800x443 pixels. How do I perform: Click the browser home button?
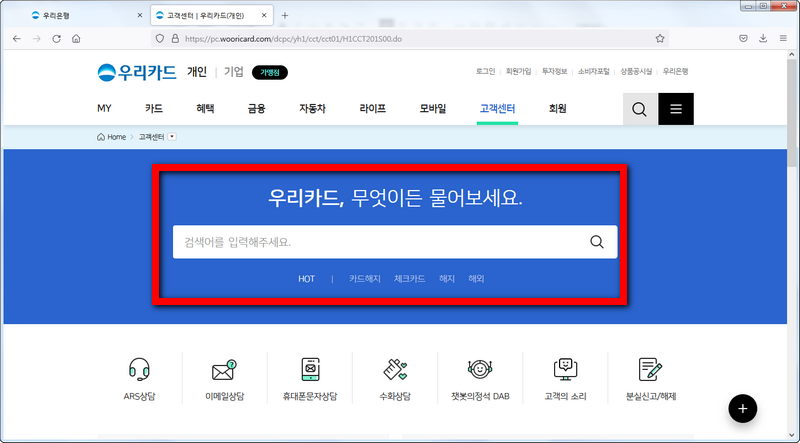pyautogui.click(x=76, y=39)
